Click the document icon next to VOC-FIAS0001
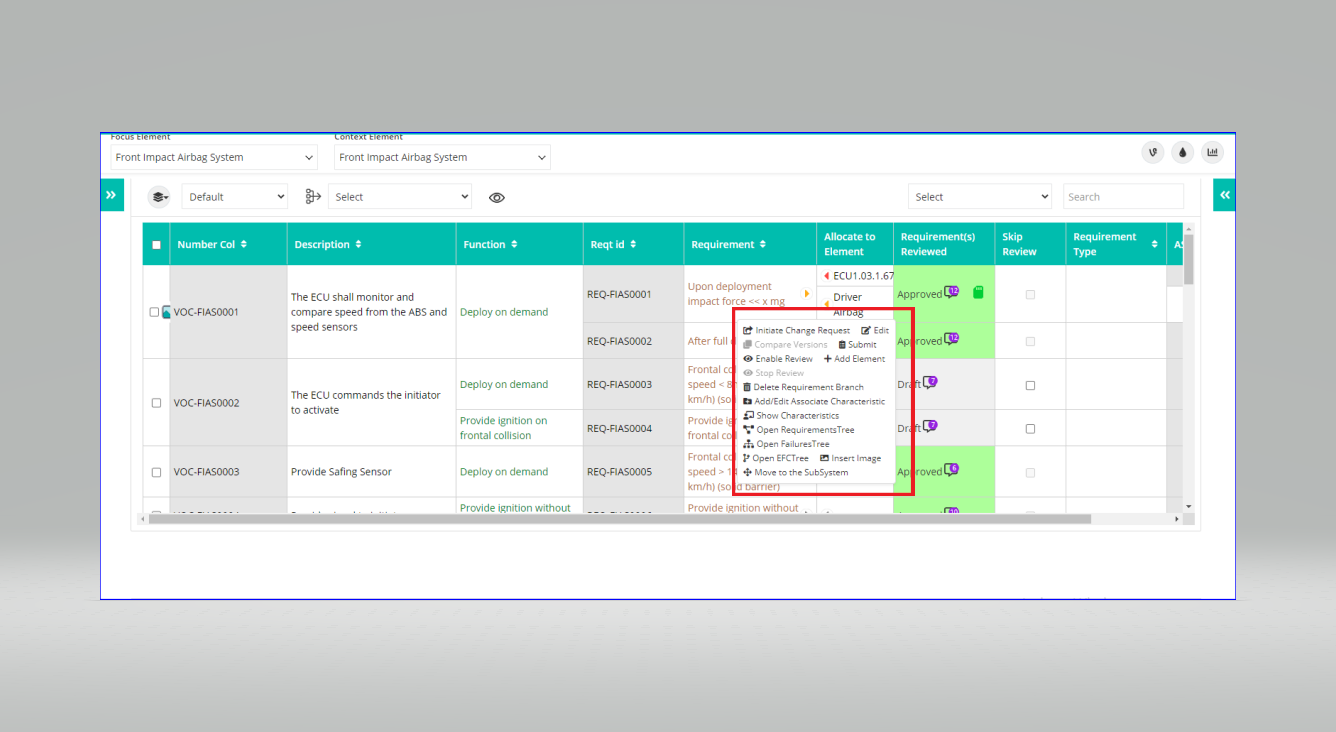 tap(166, 312)
